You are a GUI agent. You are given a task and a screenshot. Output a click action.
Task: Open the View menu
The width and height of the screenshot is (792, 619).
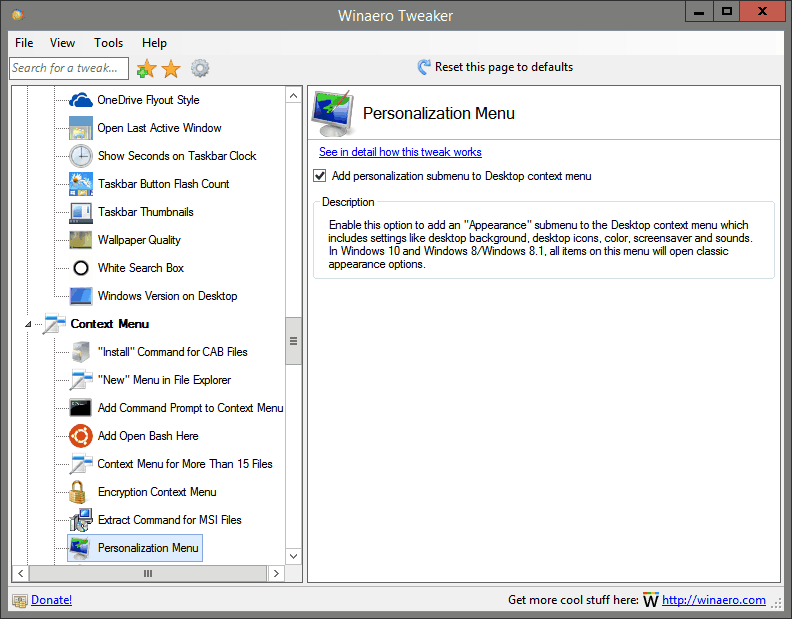(x=62, y=43)
